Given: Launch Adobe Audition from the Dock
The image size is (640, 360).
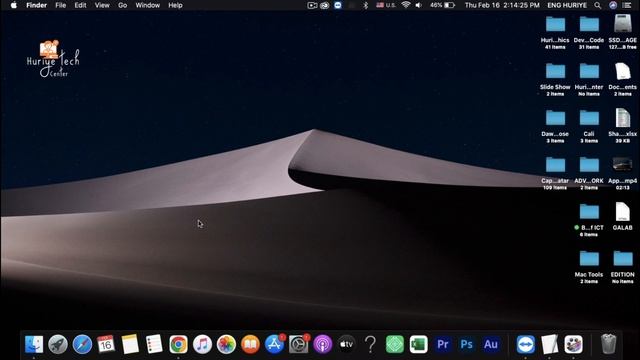Looking at the screenshot, I should click(491, 344).
